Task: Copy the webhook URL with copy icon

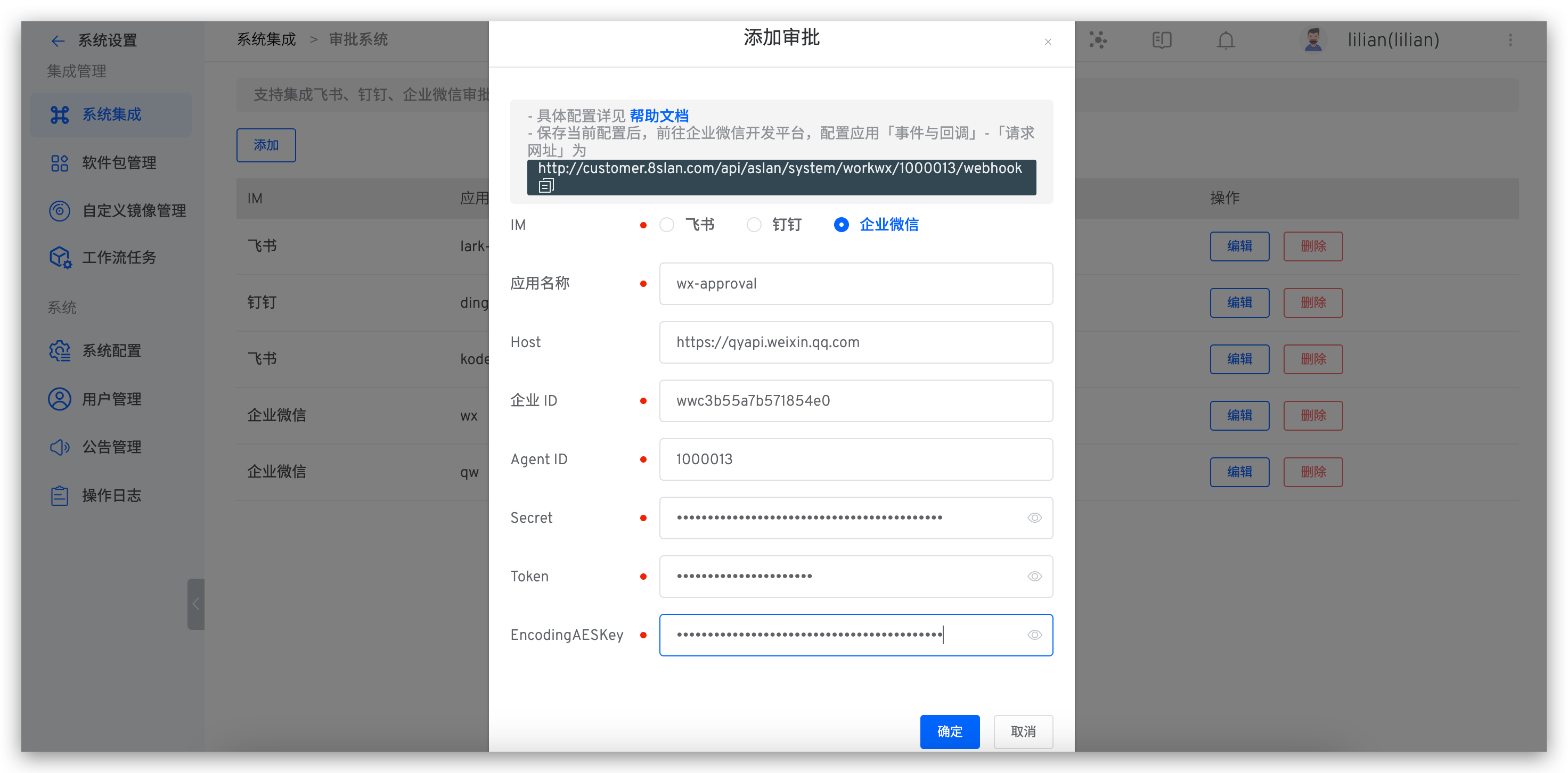Action: pos(546,186)
